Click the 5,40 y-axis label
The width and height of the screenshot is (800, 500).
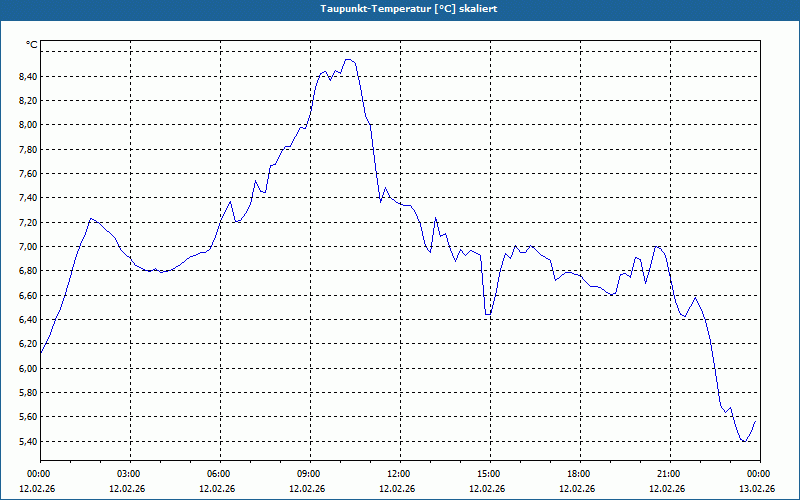tap(28, 441)
